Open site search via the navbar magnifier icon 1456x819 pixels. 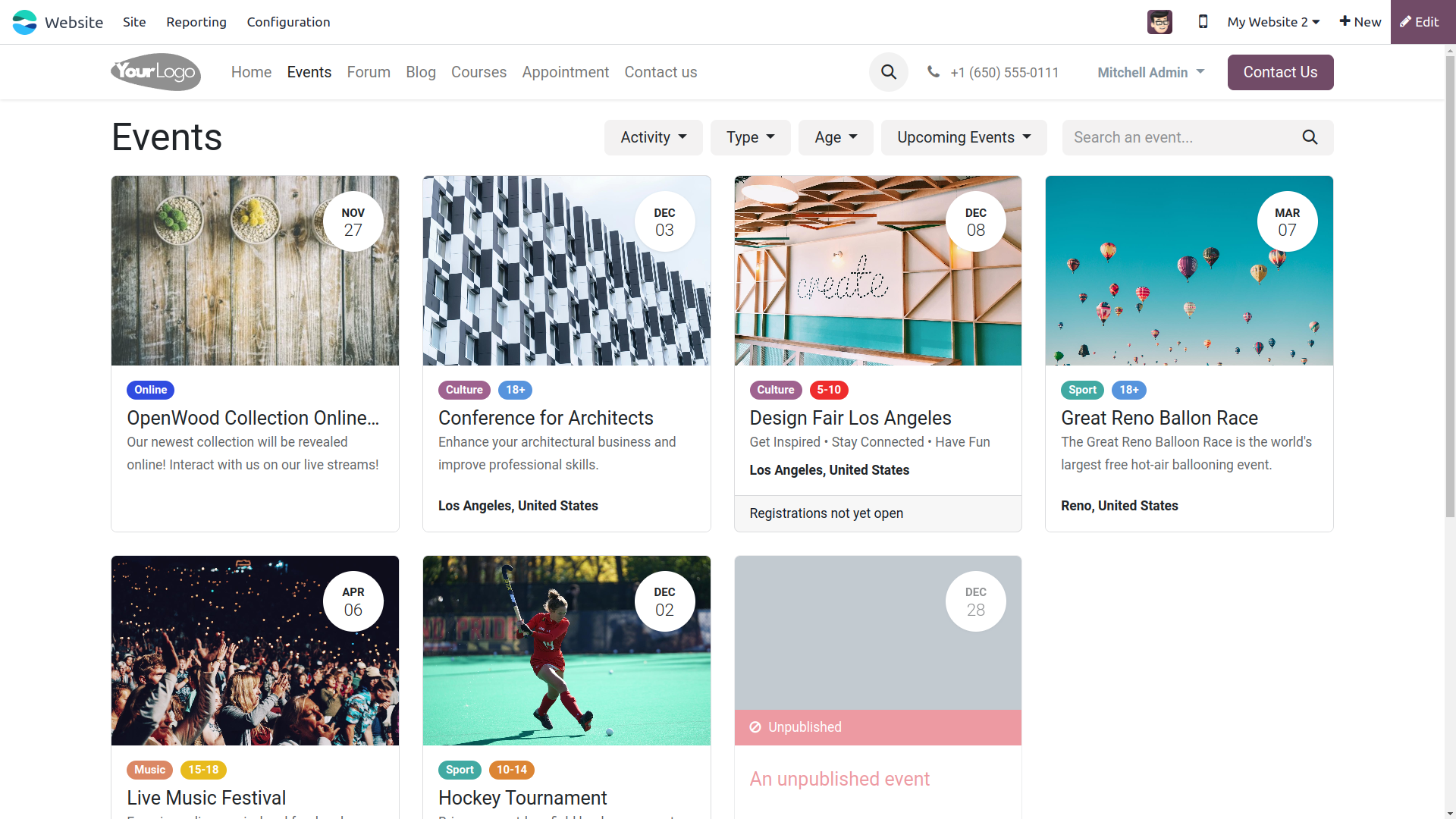888,72
